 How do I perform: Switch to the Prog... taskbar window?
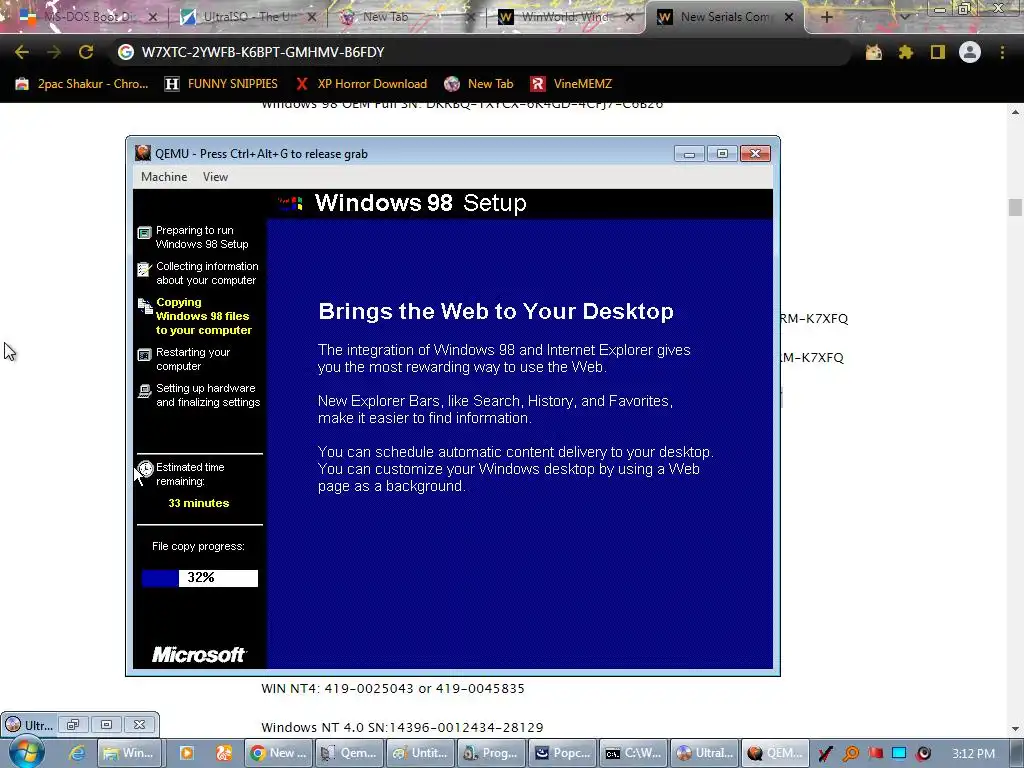tap(491, 753)
